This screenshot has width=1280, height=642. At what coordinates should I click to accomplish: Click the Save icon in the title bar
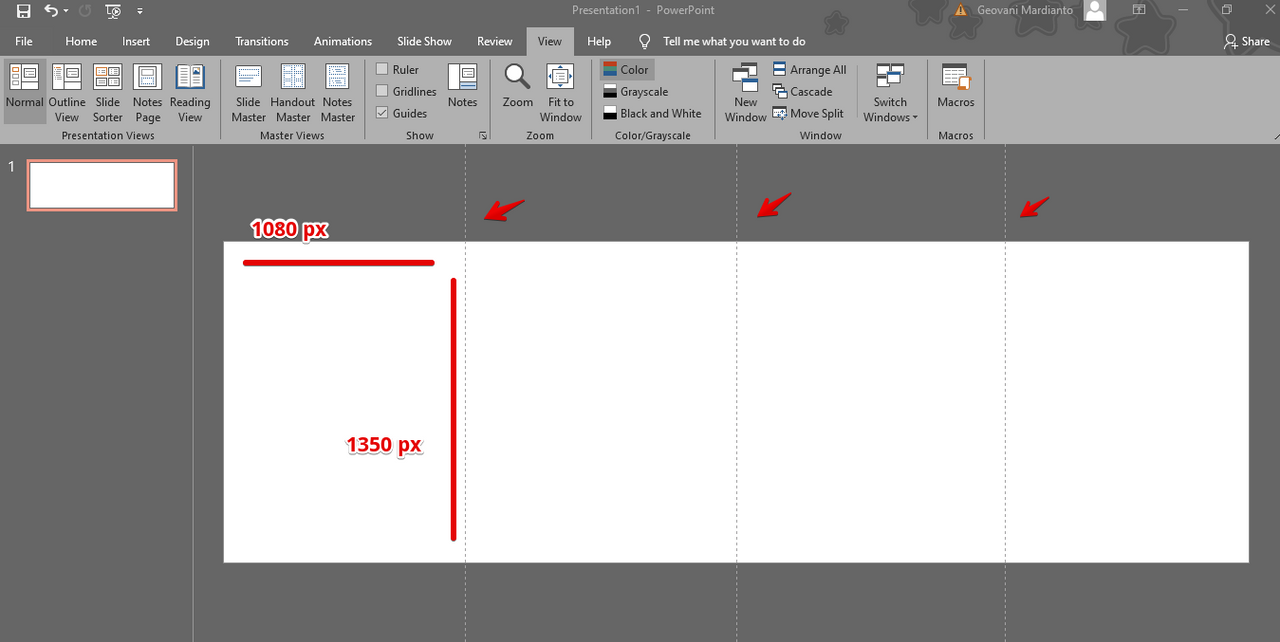coord(23,11)
